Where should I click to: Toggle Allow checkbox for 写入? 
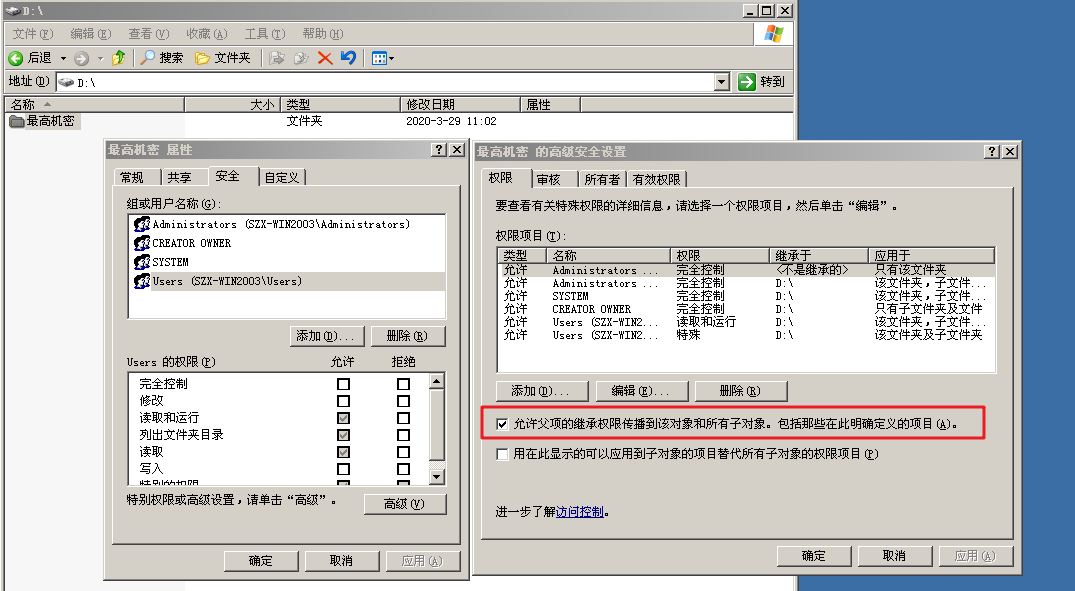pyautogui.click(x=343, y=469)
